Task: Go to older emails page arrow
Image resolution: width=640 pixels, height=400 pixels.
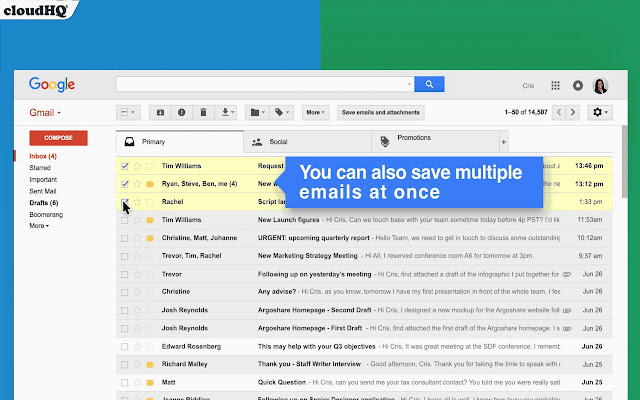Action: click(573, 112)
